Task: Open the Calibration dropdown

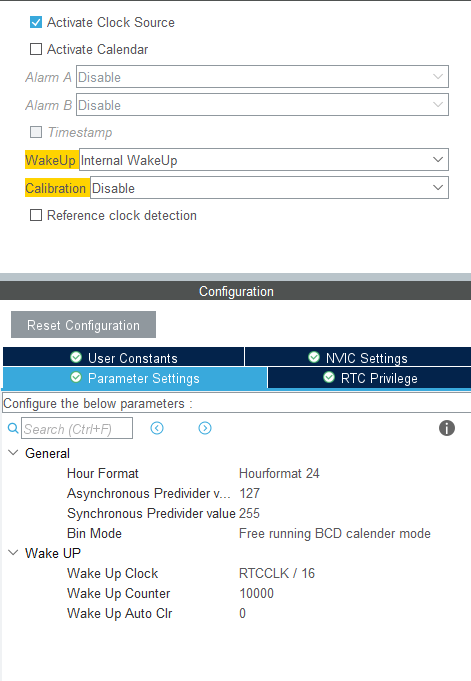Action: pyautogui.click(x=269, y=188)
